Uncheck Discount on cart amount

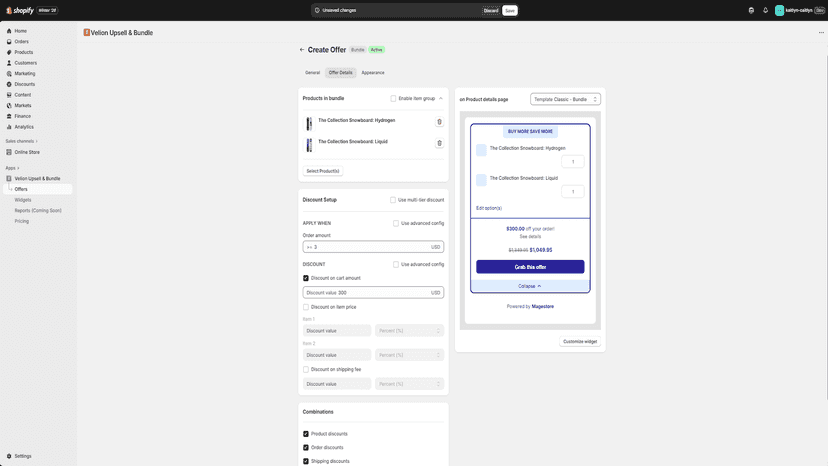(306, 278)
